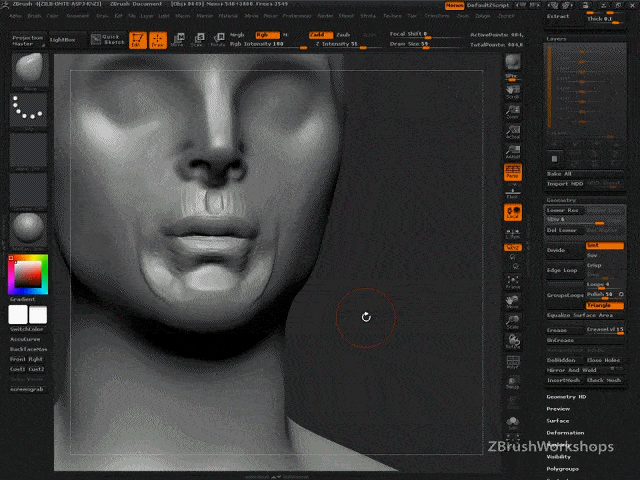Viewport: 640px width, 480px height.
Task: Click the screengrab button
Action: click(28, 389)
